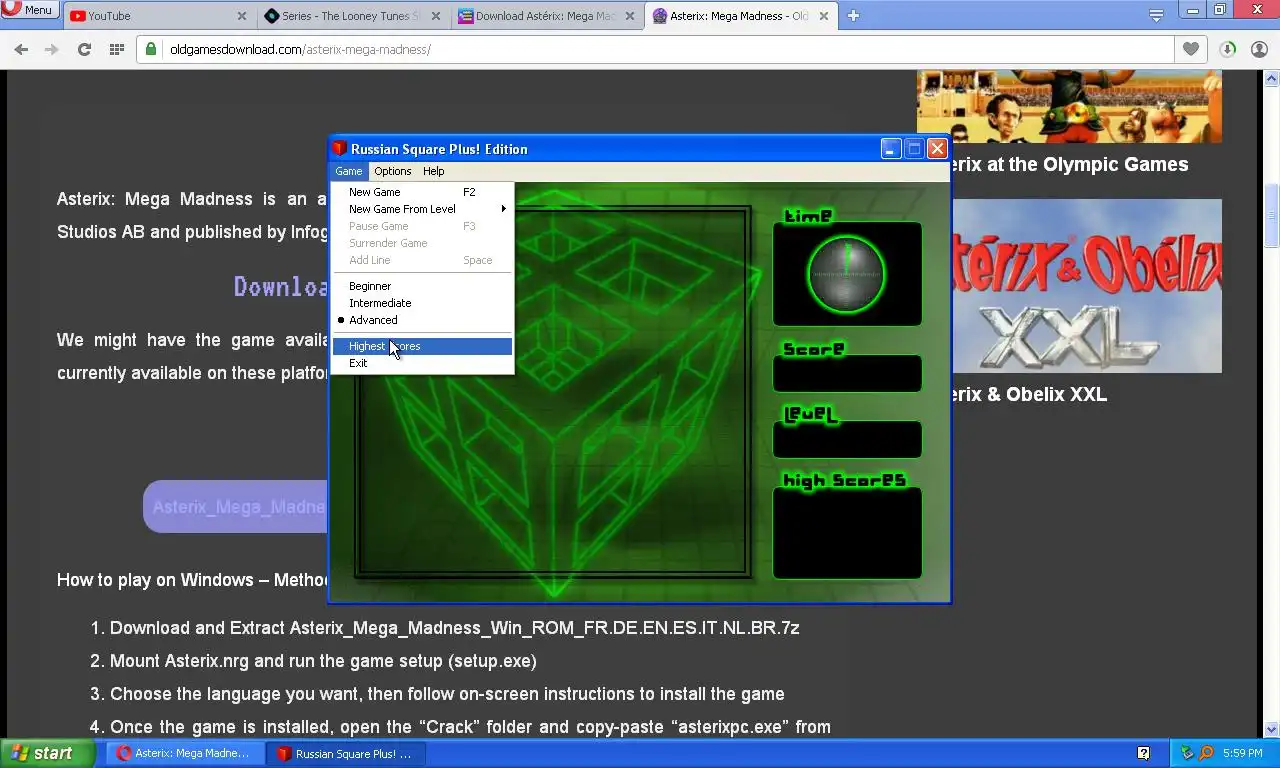The width and height of the screenshot is (1280, 768).
Task: Click the help question mark tray icon
Action: point(1143,753)
